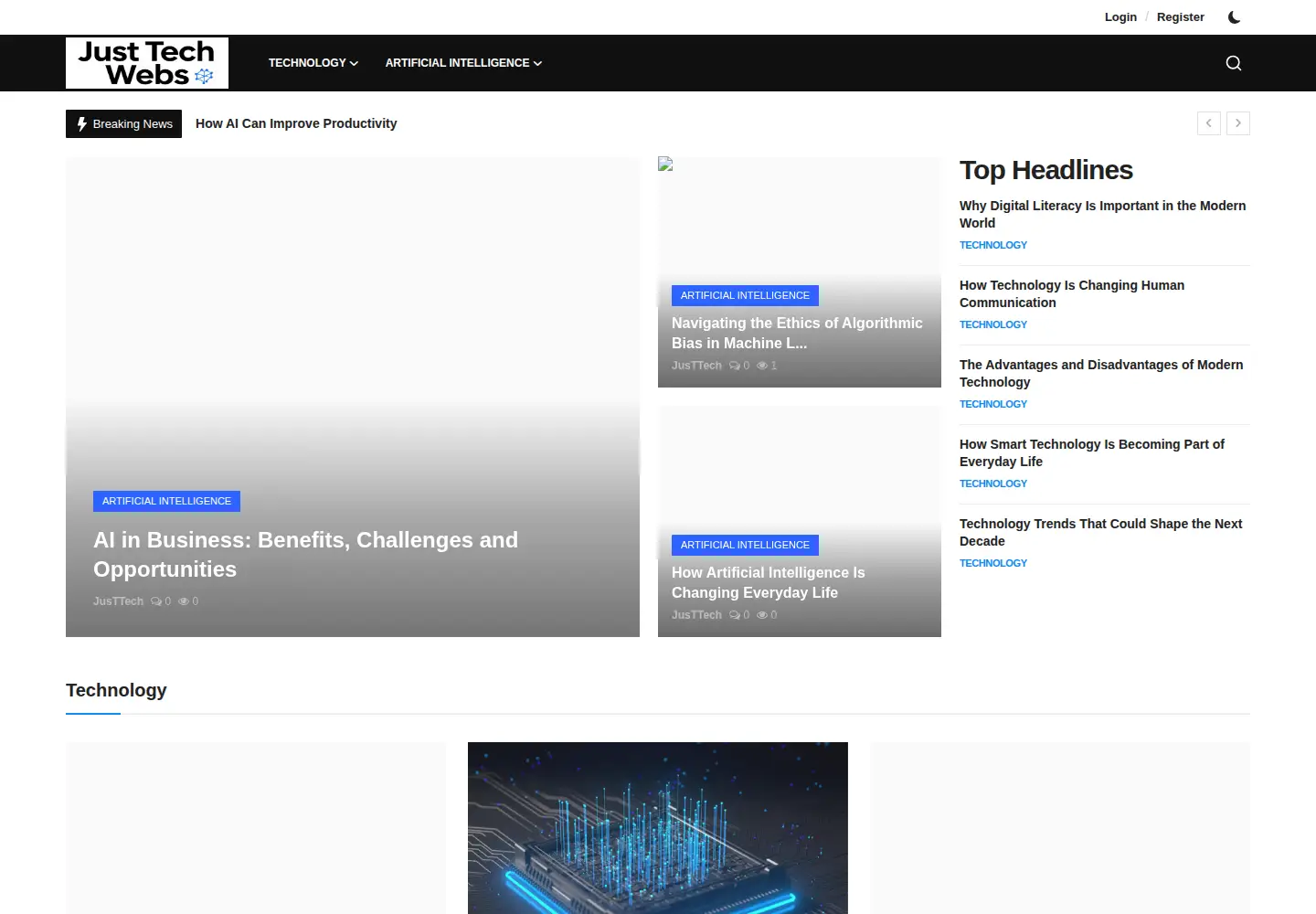The image size is (1316, 914).
Task: Click JusTTech author on Everyday Life card
Action: tap(696, 615)
